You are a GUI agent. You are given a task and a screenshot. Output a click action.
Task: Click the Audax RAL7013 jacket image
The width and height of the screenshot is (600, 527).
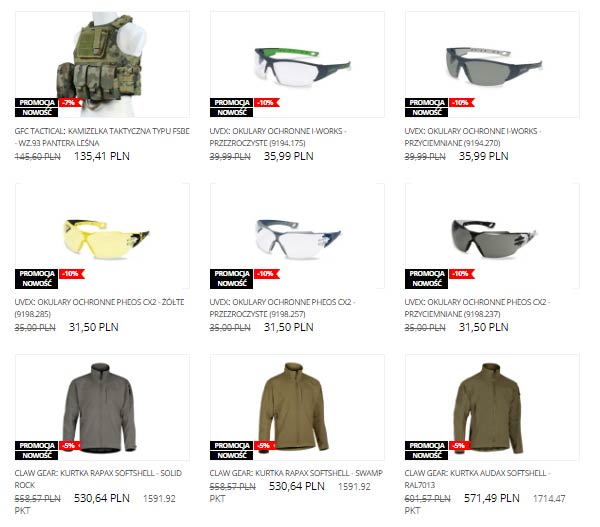pos(492,407)
